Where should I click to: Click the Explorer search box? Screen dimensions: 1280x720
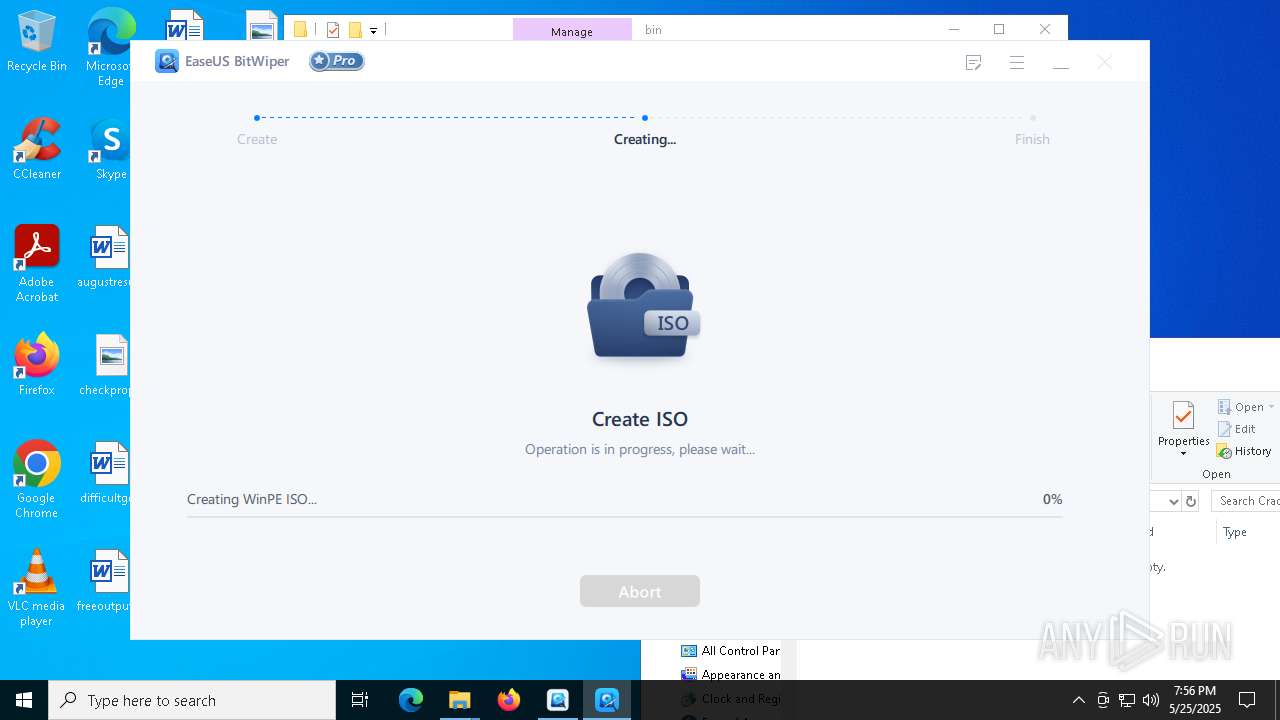(x=1246, y=501)
